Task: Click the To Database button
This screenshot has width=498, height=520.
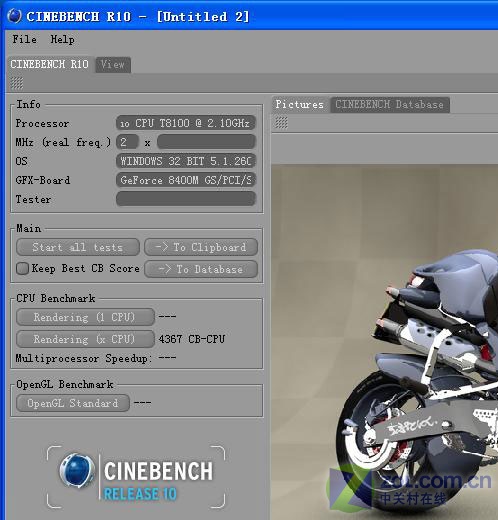Action: click(201, 269)
